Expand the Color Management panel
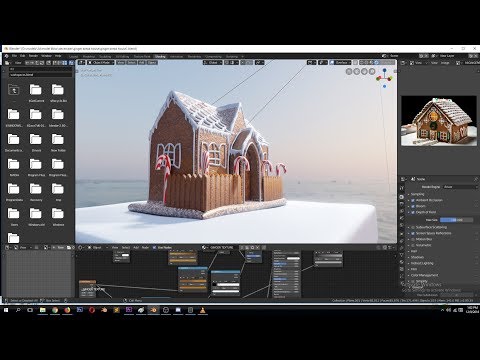This screenshot has width=480, height=360. [x=424, y=275]
